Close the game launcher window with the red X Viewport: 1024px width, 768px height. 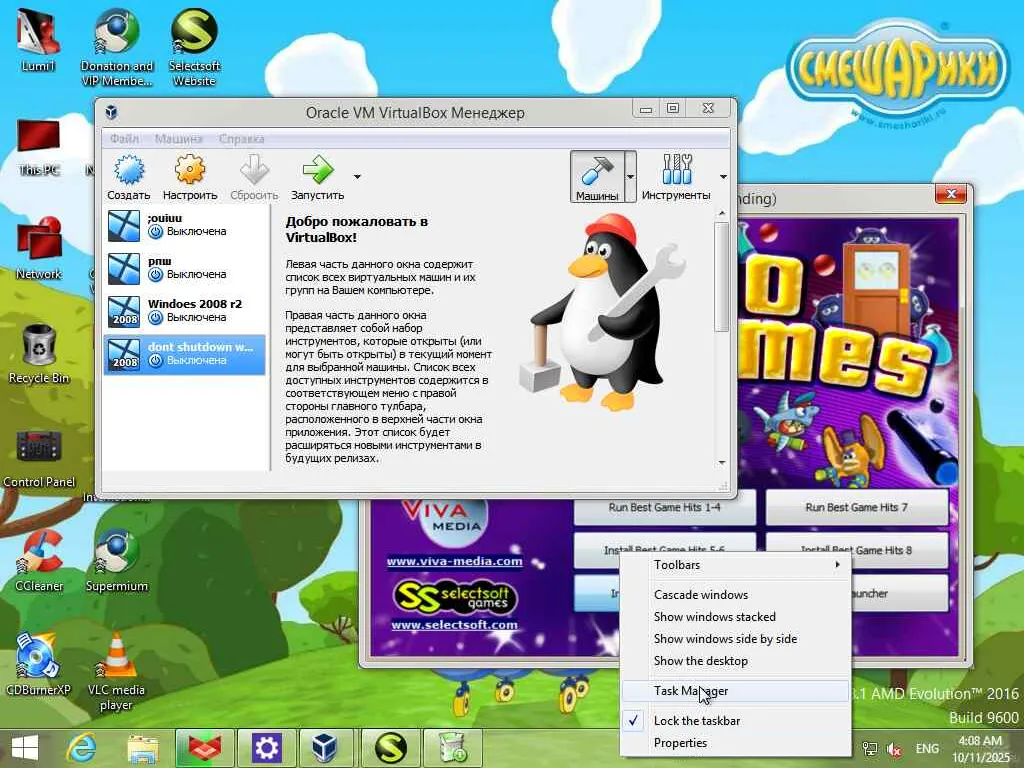[952, 194]
